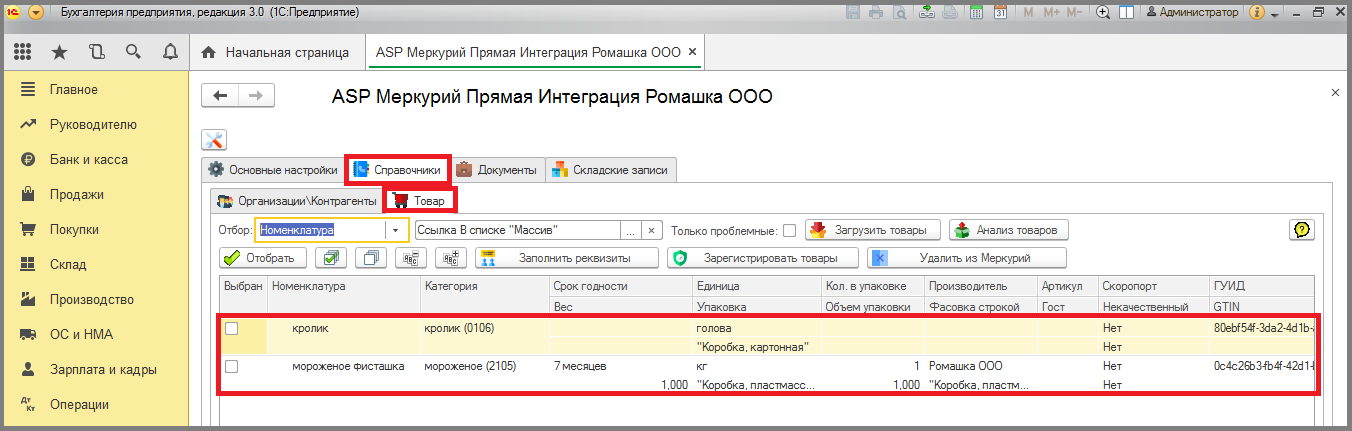Expand dropdown arrow next to info icon

[x=1274, y=14]
